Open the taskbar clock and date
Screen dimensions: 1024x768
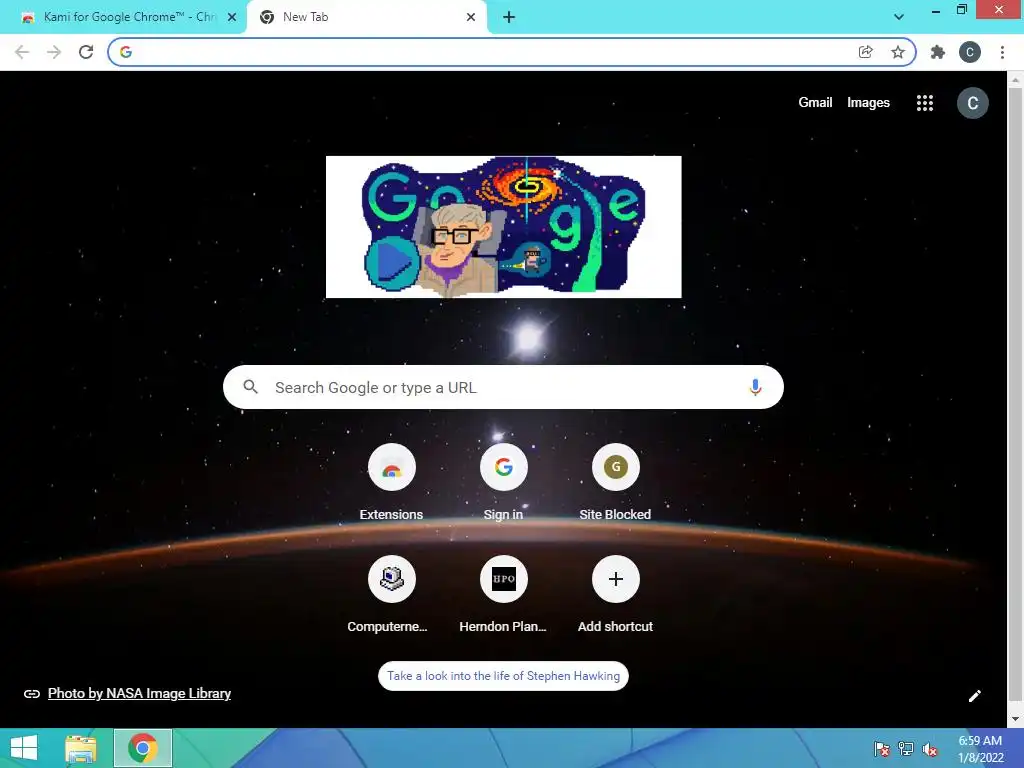click(980, 749)
